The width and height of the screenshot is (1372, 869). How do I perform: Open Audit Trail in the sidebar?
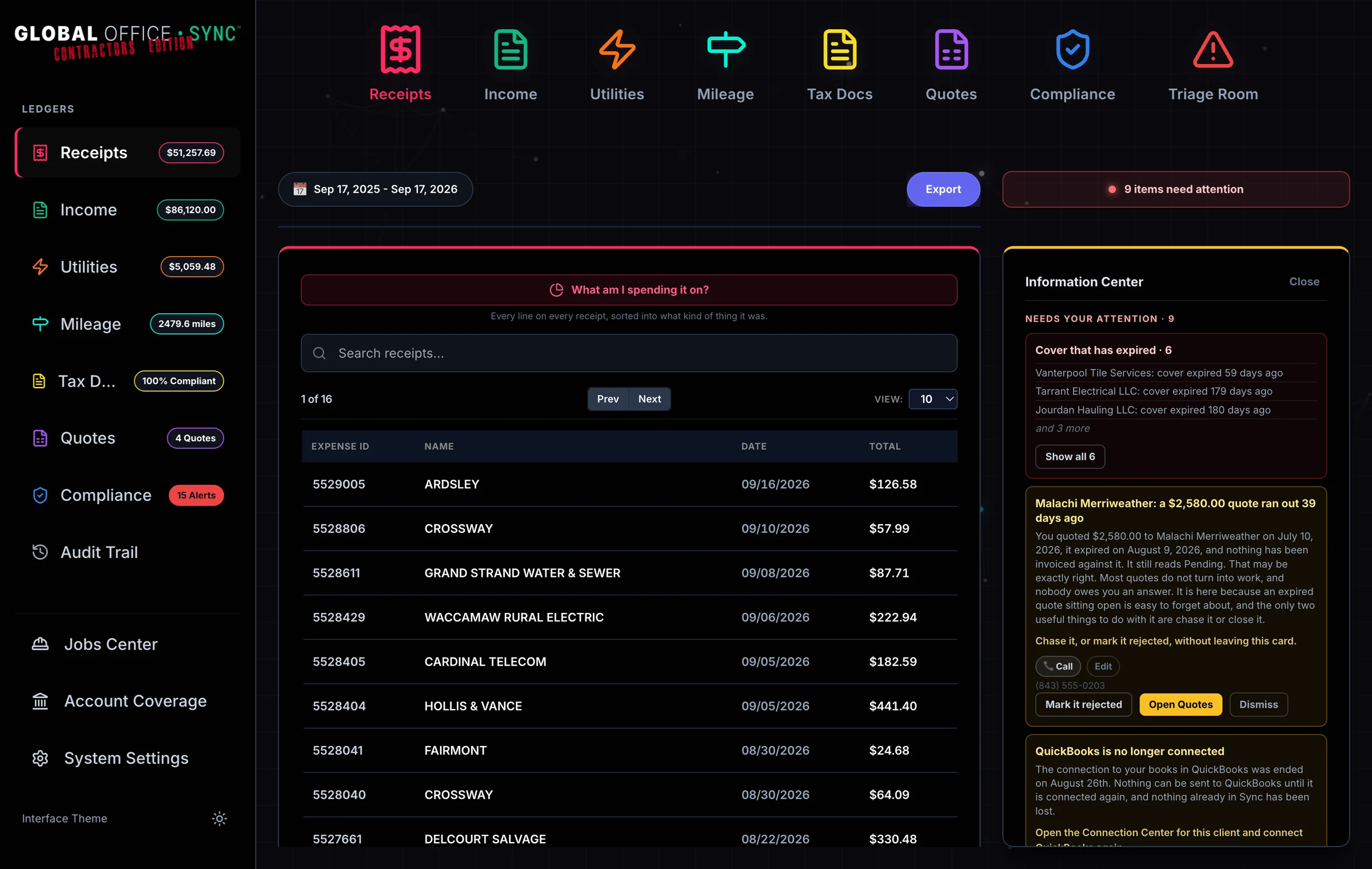(x=127, y=552)
